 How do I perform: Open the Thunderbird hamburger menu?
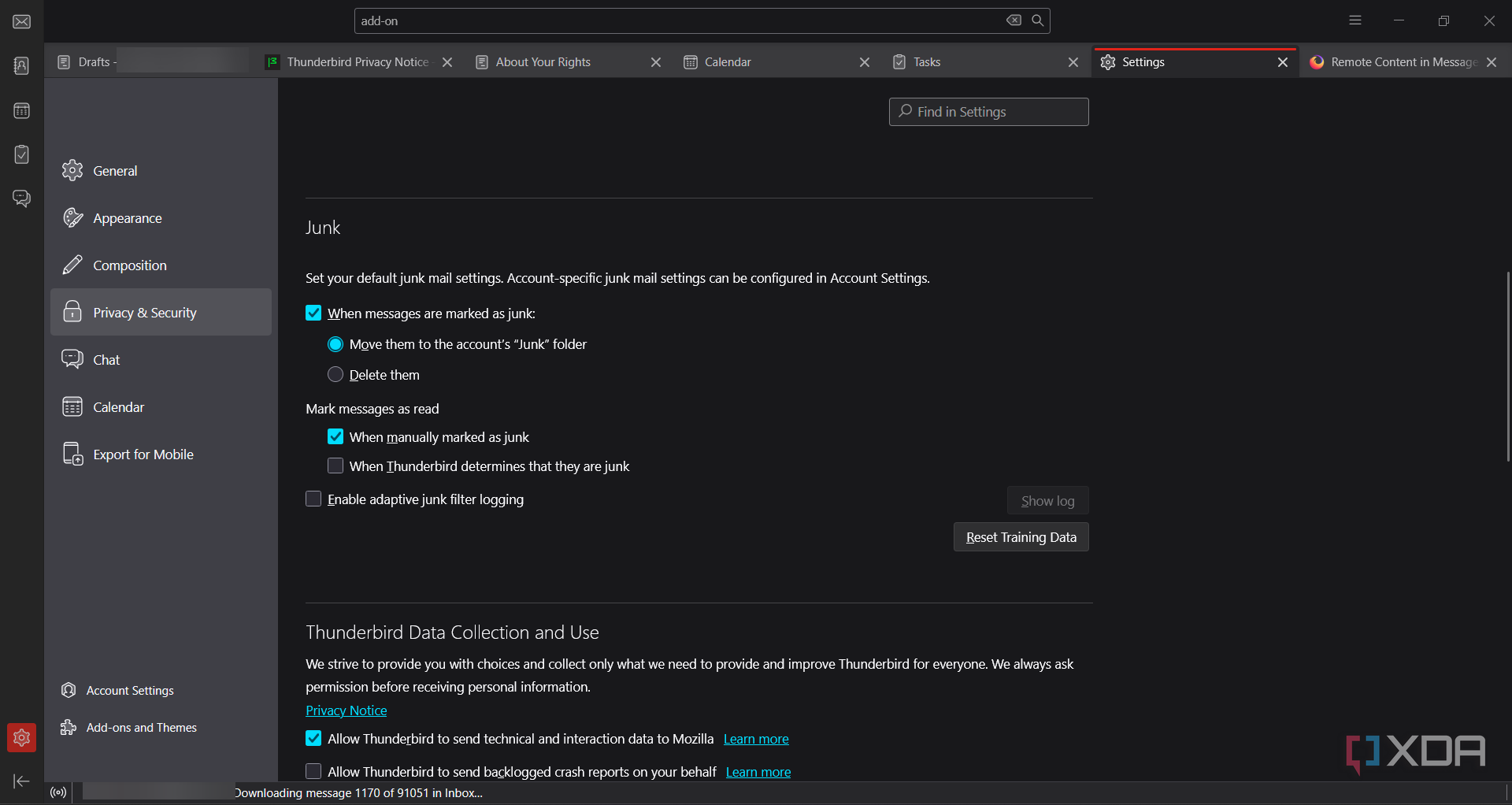1355,20
